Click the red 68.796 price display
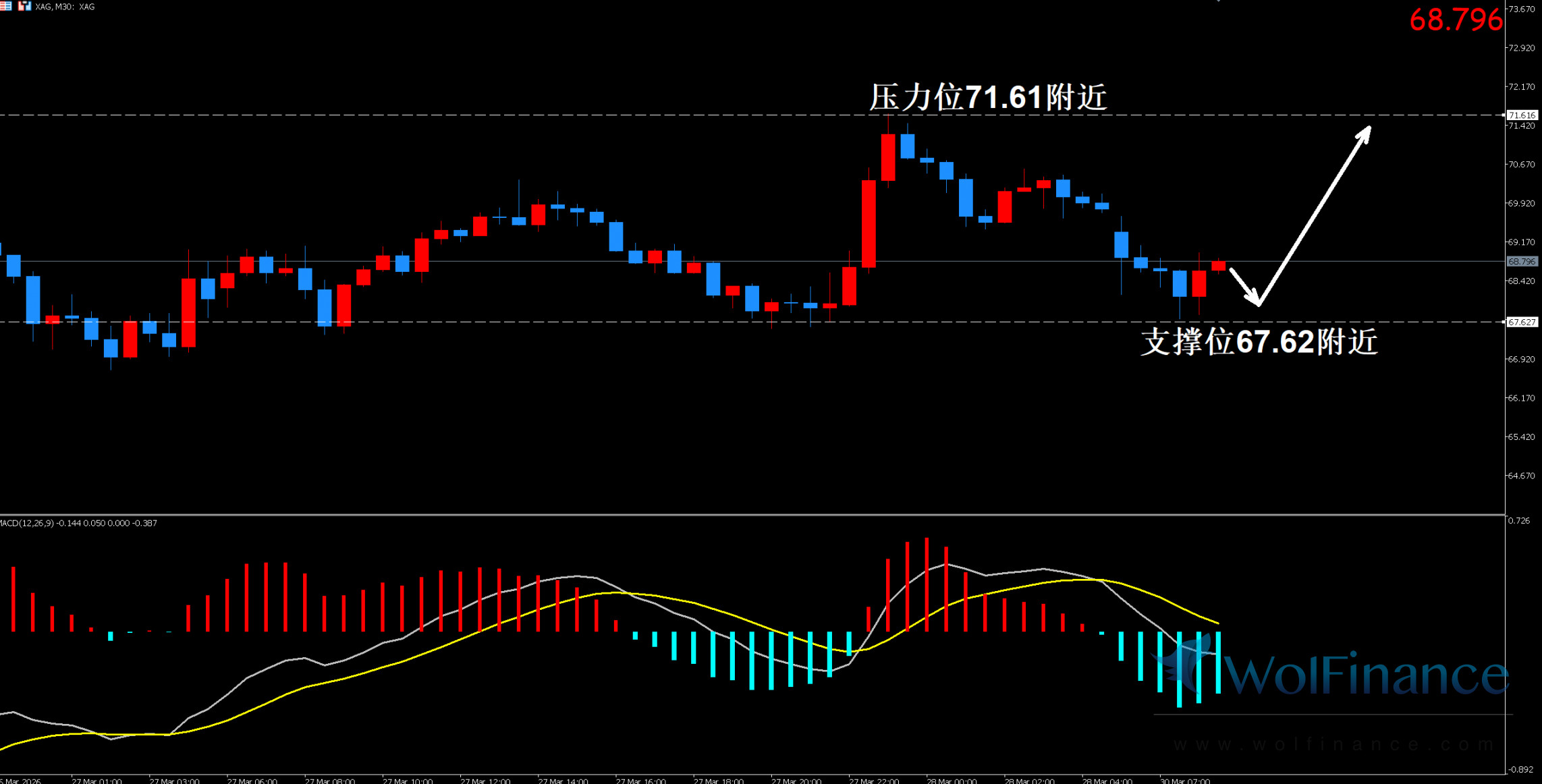The width and height of the screenshot is (1542, 784). (1456, 20)
